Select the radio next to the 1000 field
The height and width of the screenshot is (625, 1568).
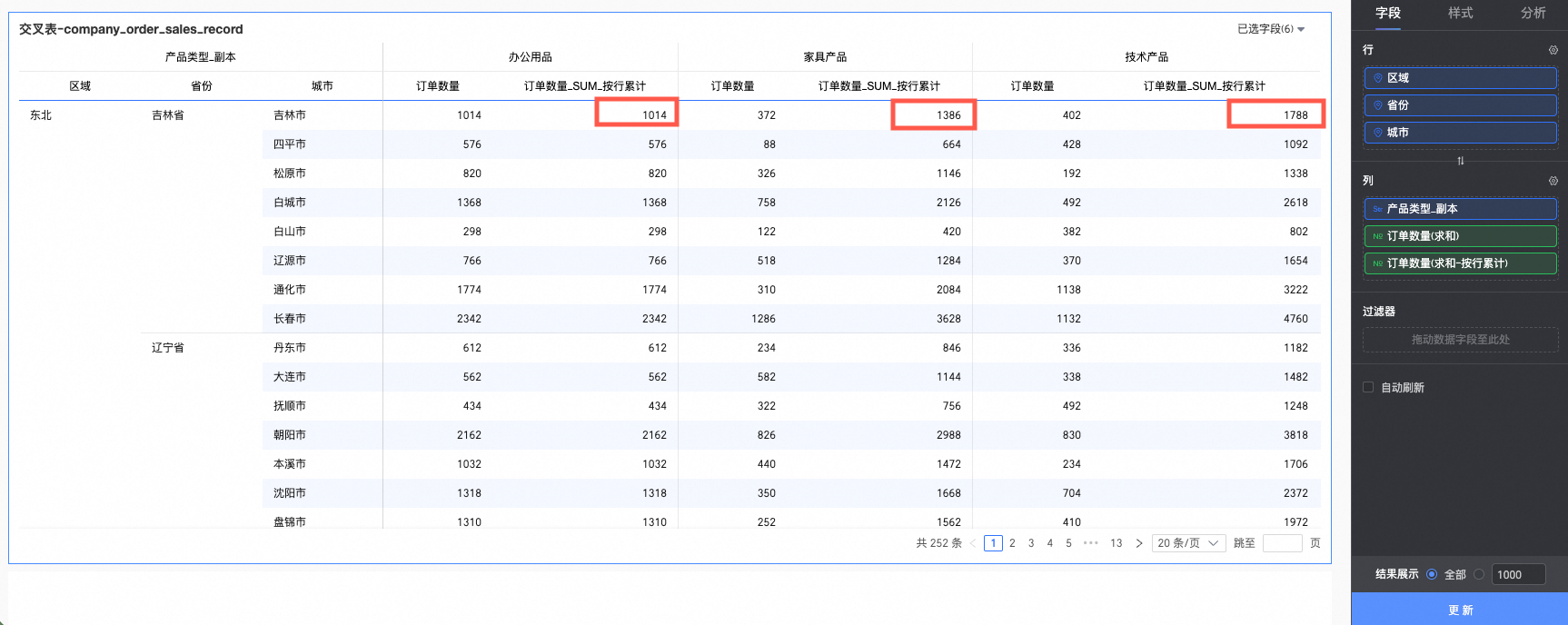tap(1479, 574)
